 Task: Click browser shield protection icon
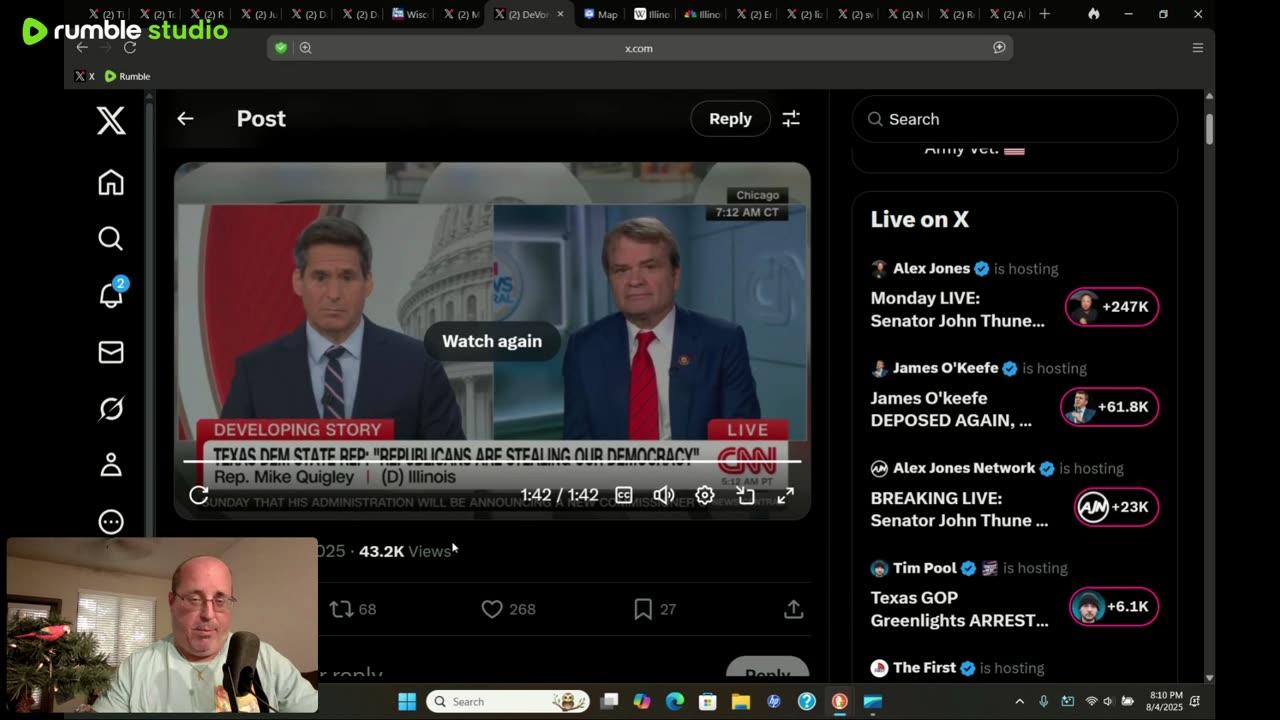click(x=281, y=48)
